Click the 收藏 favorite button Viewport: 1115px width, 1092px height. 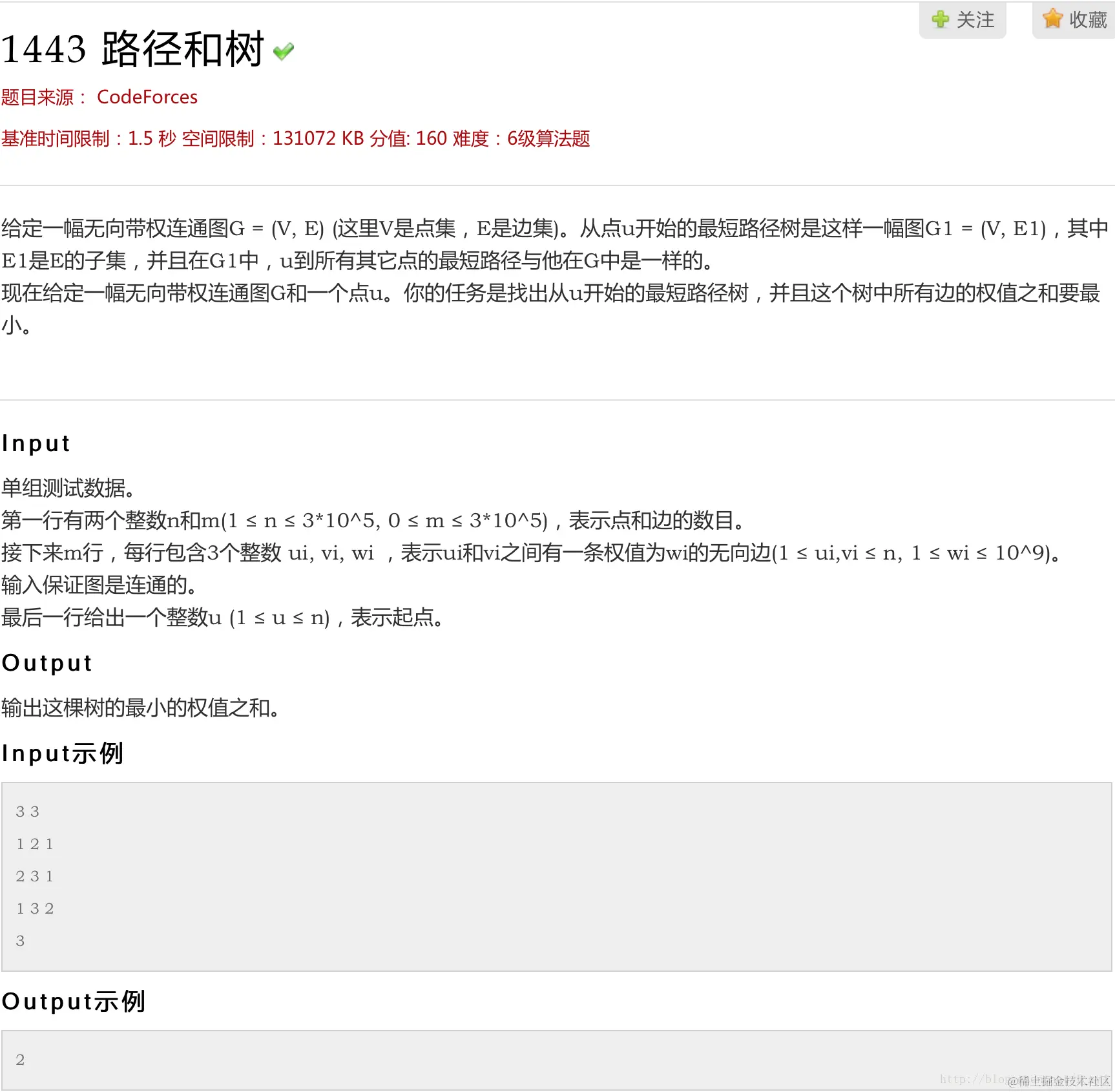click(x=1074, y=19)
